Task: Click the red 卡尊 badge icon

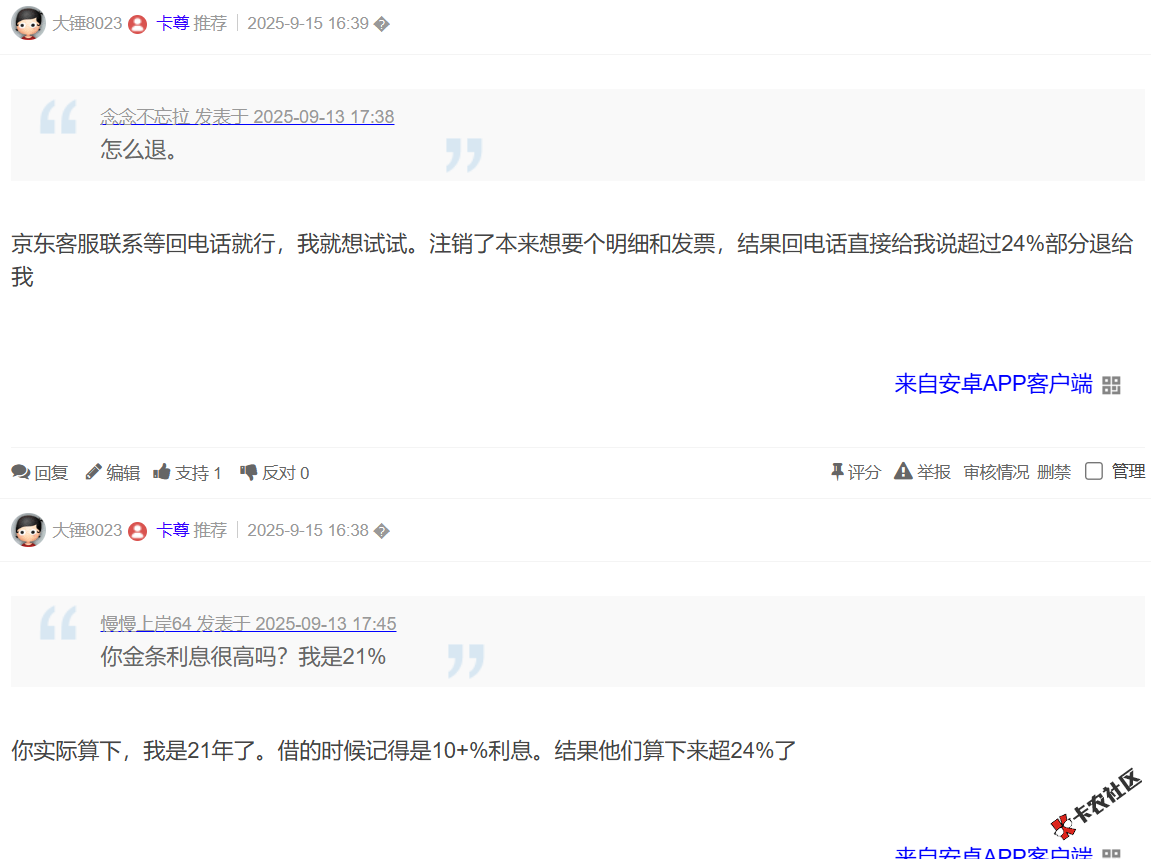Action: (137, 23)
